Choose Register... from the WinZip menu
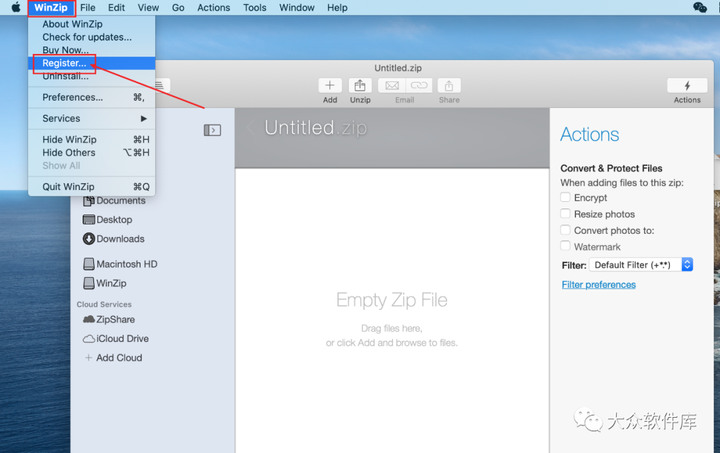This screenshot has height=453, width=720. (x=91, y=63)
